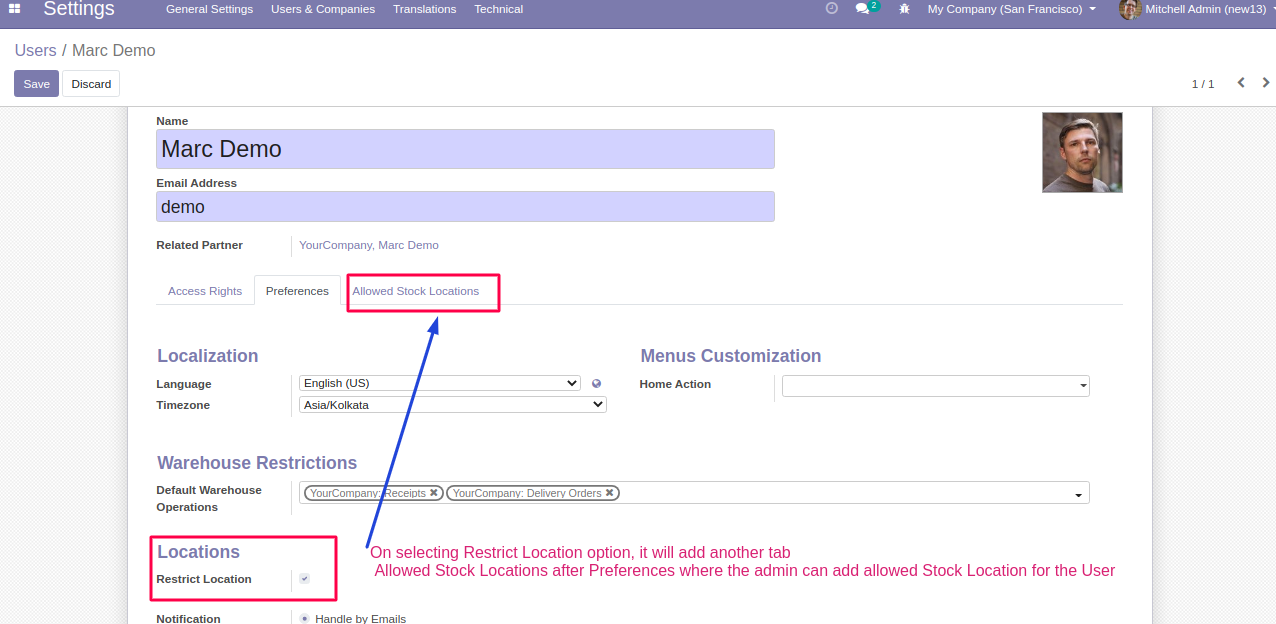Open the conversations chat icon
Image resolution: width=1276 pixels, height=624 pixels.
(862, 9)
